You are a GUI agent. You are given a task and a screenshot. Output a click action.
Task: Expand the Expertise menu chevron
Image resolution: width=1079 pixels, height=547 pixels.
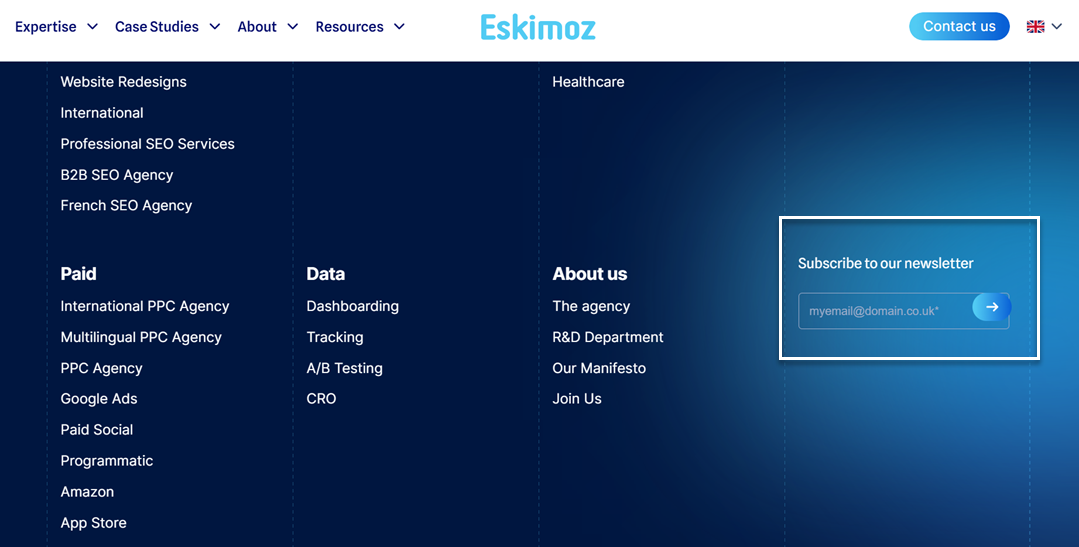click(92, 27)
